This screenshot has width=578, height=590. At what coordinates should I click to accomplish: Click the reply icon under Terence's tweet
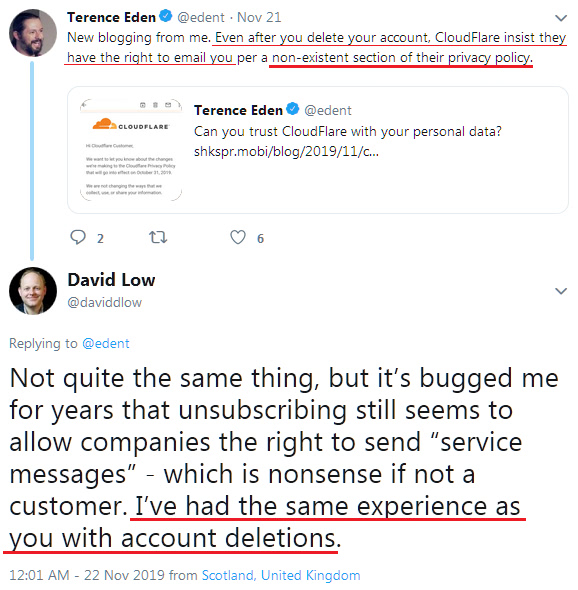[78, 237]
